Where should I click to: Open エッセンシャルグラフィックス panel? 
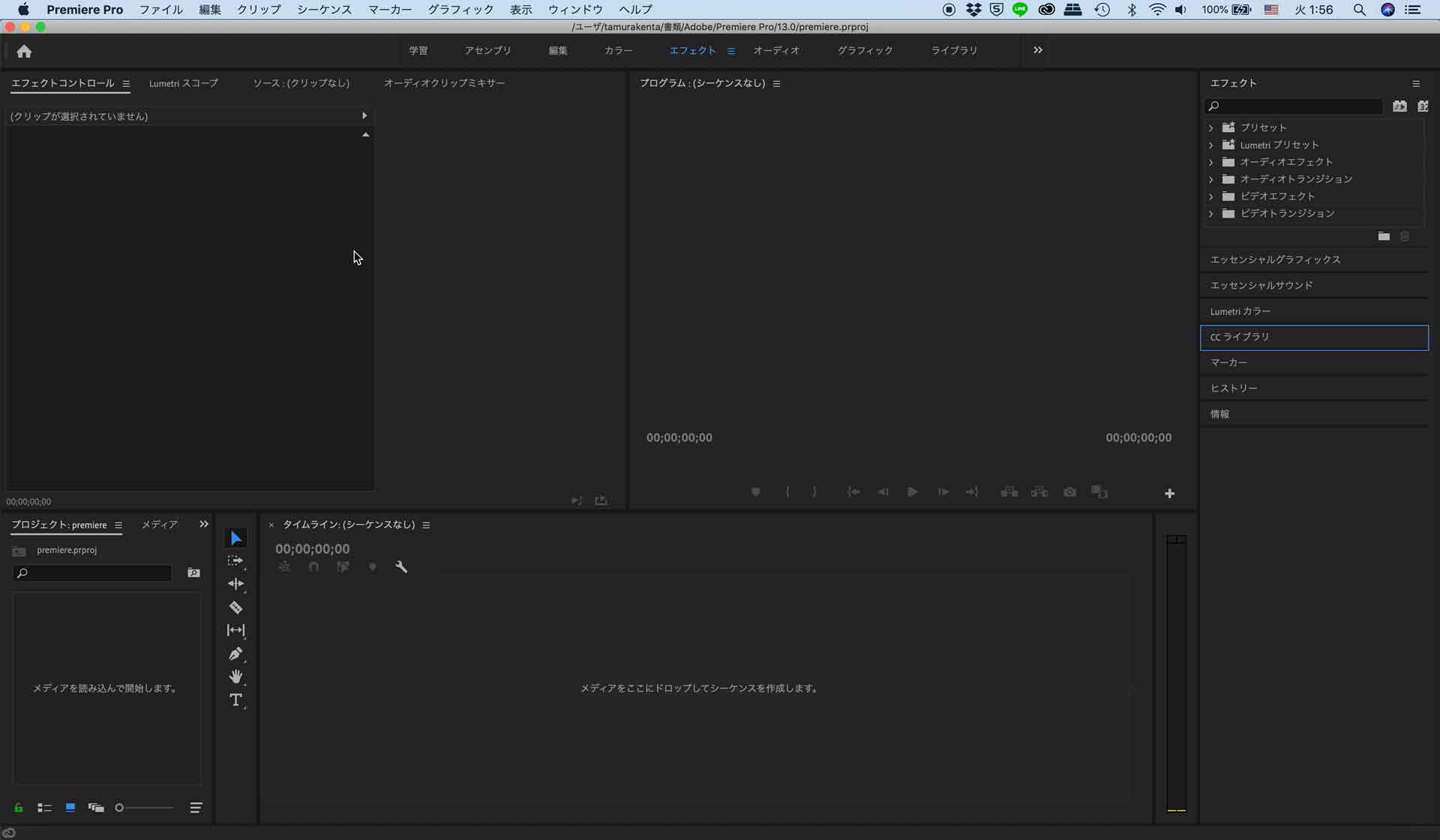pos(1314,259)
